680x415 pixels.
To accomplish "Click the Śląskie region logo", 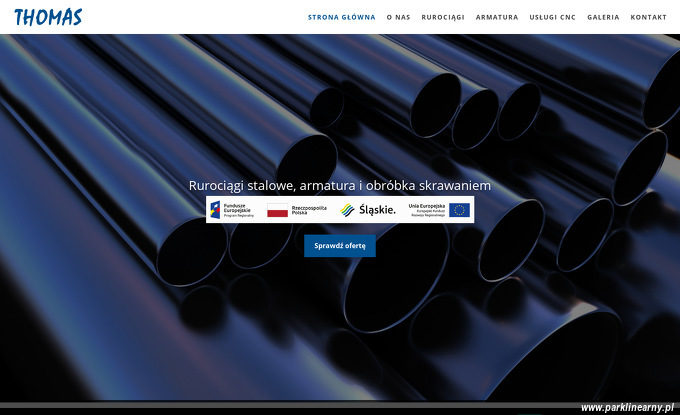I will (368, 210).
